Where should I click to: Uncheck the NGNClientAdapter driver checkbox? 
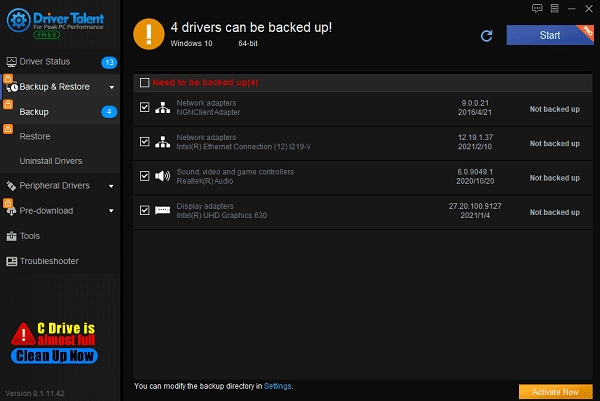pos(145,107)
